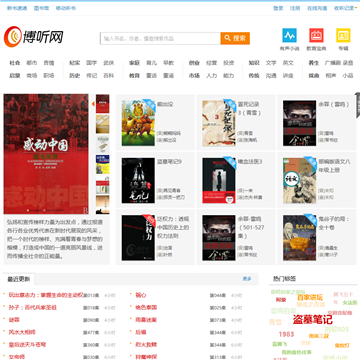This screenshot has width=360, height=360.
Task: Open the 雨雾迷案 update entry
Action: pos(146,320)
